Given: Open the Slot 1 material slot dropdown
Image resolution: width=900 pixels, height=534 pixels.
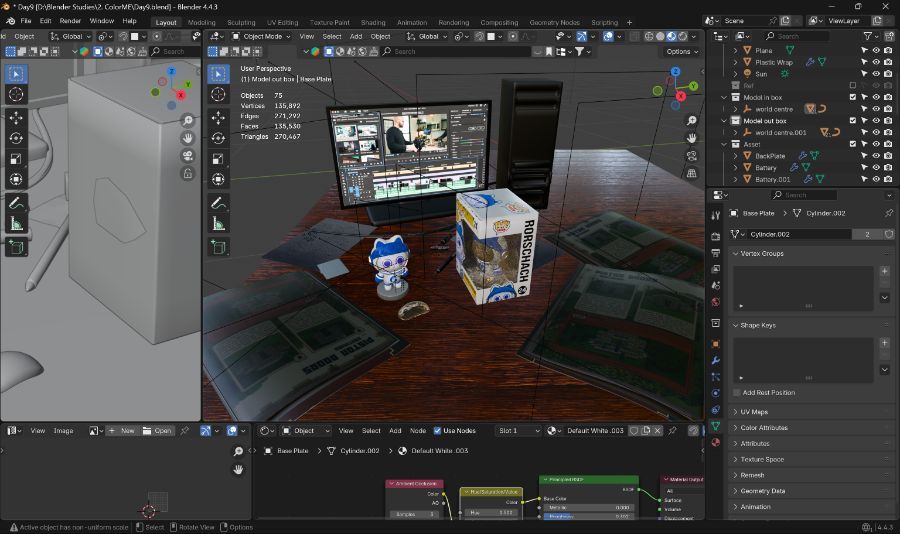Looking at the screenshot, I should pyautogui.click(x=519, y=431).
